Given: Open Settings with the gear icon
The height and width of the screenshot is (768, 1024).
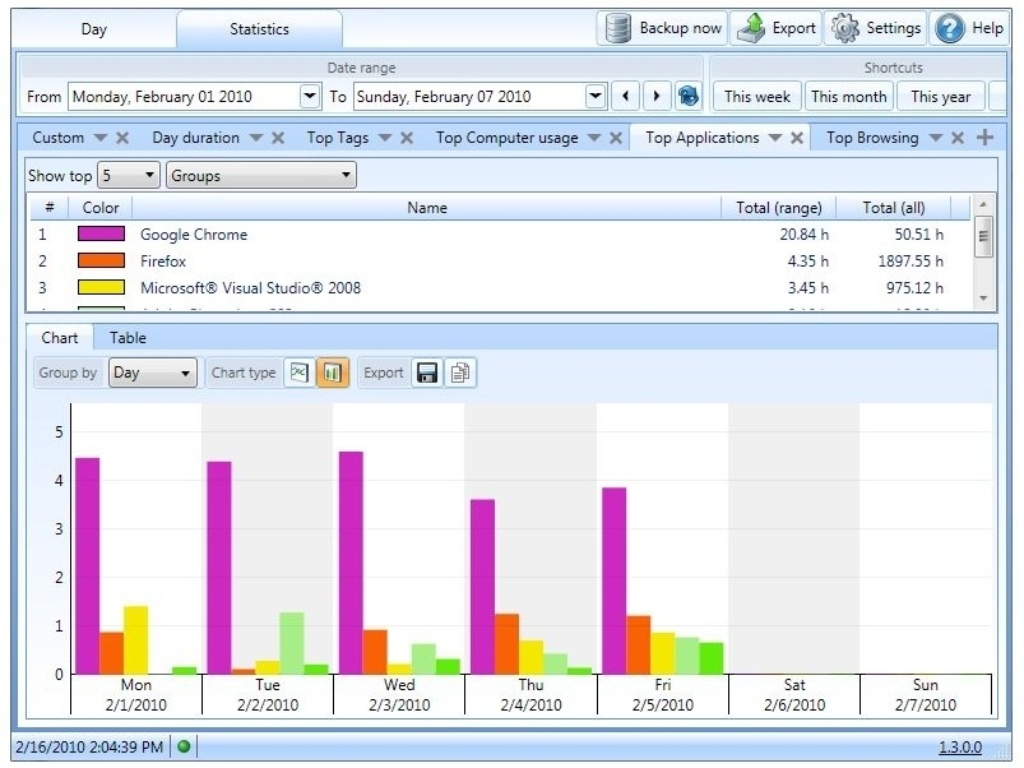Looking at the screenshot, I should 846,28.
